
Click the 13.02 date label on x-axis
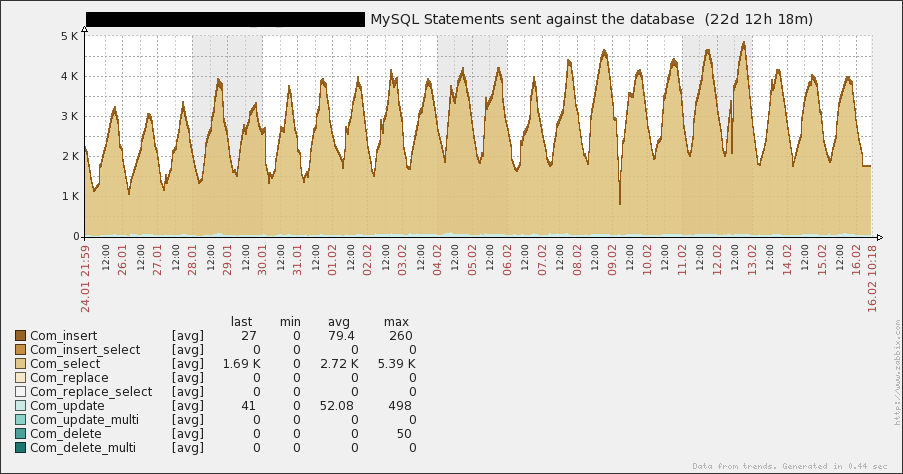[752, 260]
